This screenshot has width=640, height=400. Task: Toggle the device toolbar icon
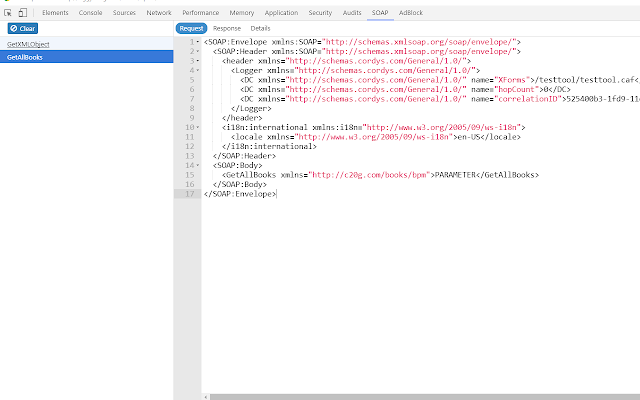coord(23,13)
